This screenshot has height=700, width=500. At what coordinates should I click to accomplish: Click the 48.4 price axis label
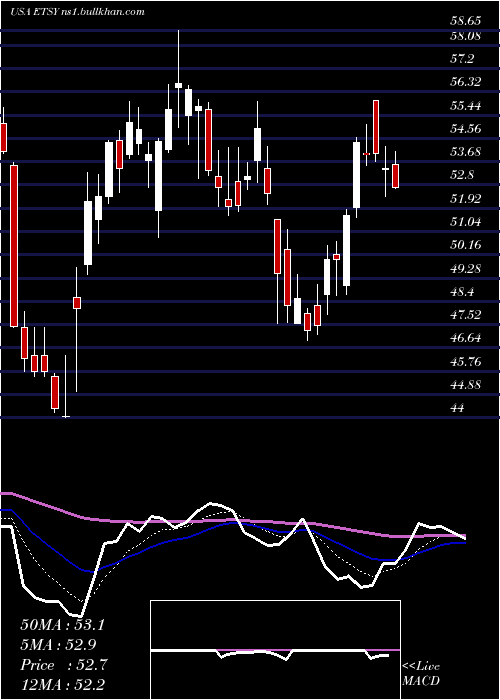click(x=463, y=292)
